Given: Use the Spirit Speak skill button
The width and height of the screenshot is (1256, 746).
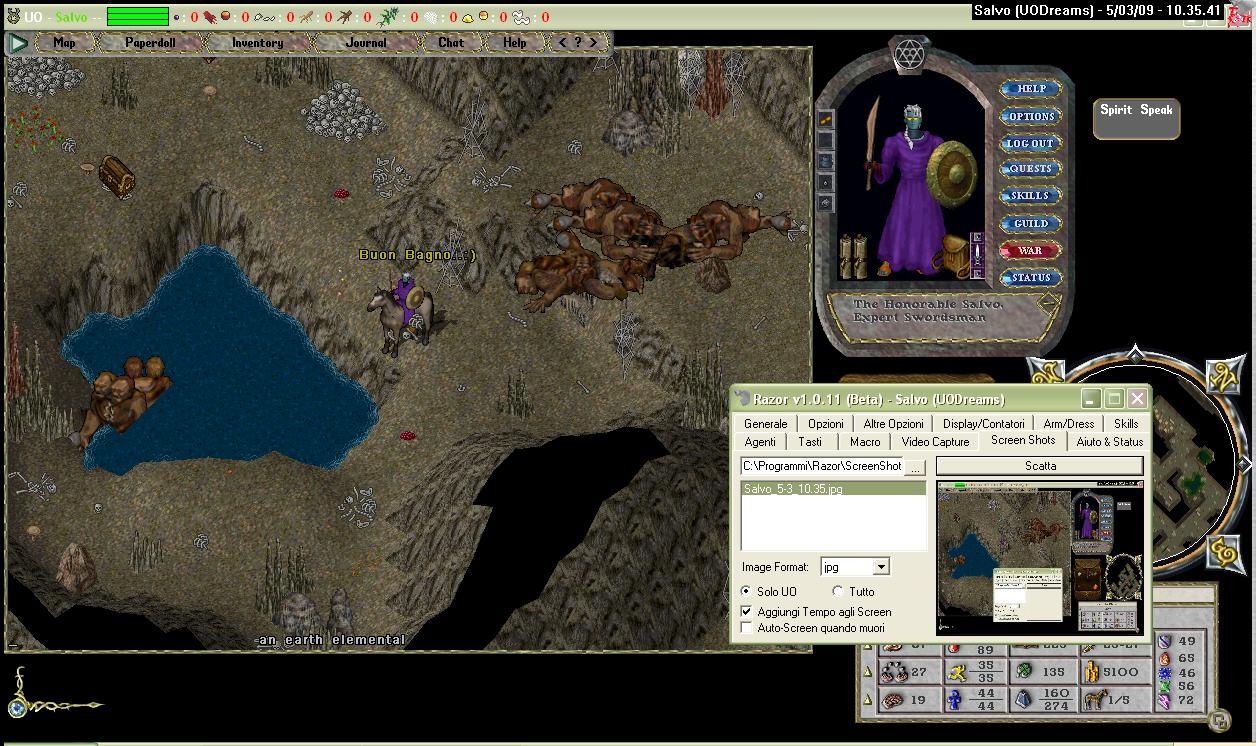Looking at the screenshot, I should pos(1136,118).
